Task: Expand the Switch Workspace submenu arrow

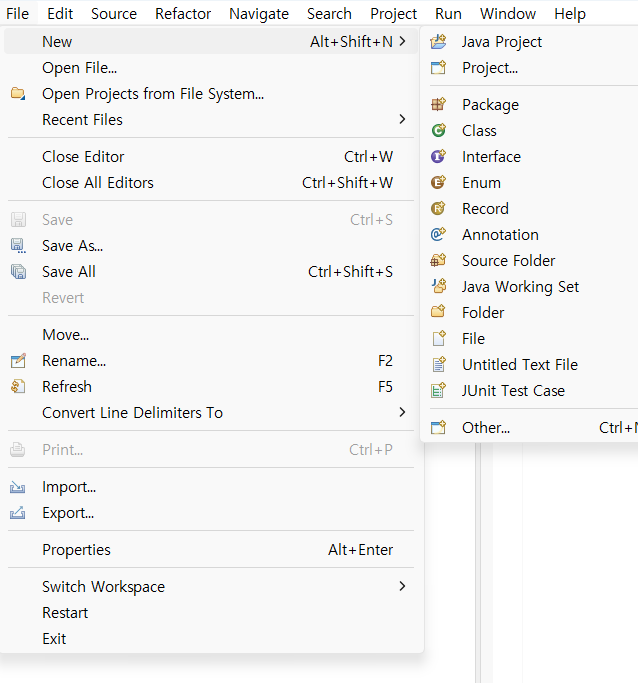Action: tap(402, 586)
